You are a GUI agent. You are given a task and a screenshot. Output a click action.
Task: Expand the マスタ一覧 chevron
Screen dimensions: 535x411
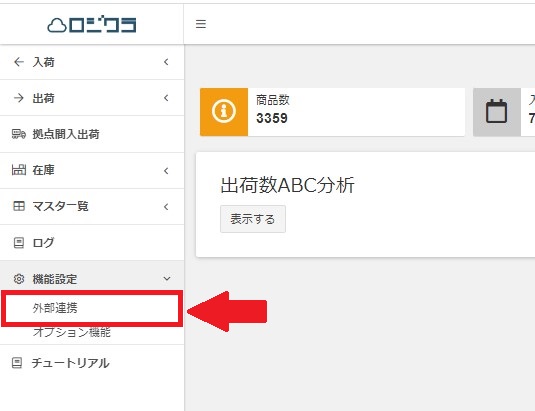(x=166, y=207)
